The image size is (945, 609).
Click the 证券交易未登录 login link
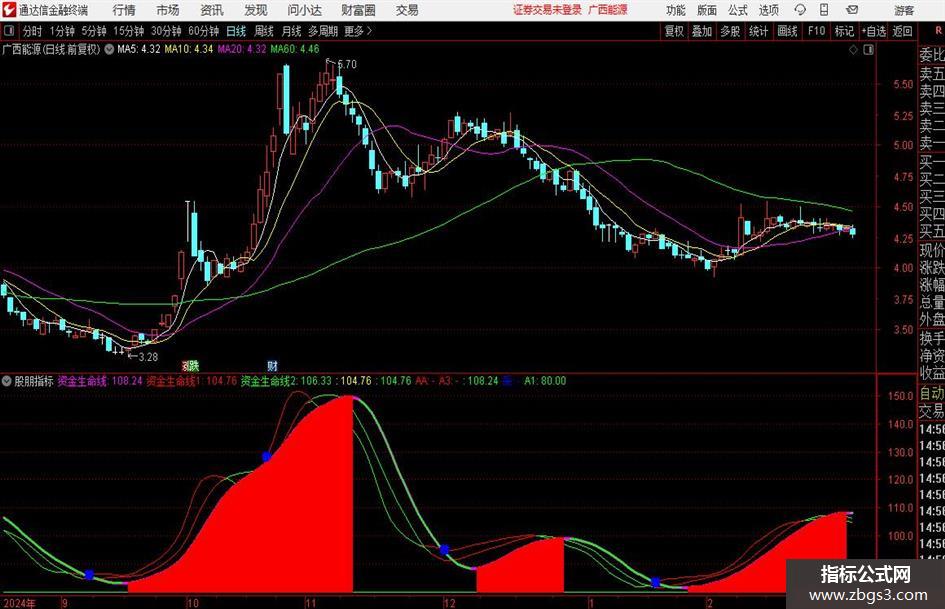547,10
